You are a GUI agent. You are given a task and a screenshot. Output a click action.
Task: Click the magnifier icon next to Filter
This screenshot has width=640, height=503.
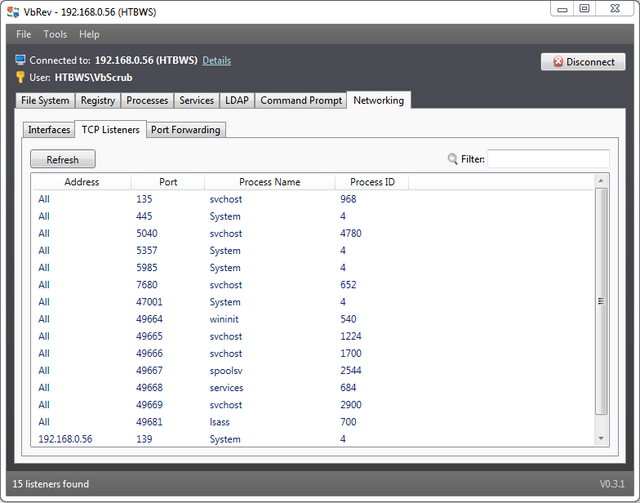[x=452, y=159]
